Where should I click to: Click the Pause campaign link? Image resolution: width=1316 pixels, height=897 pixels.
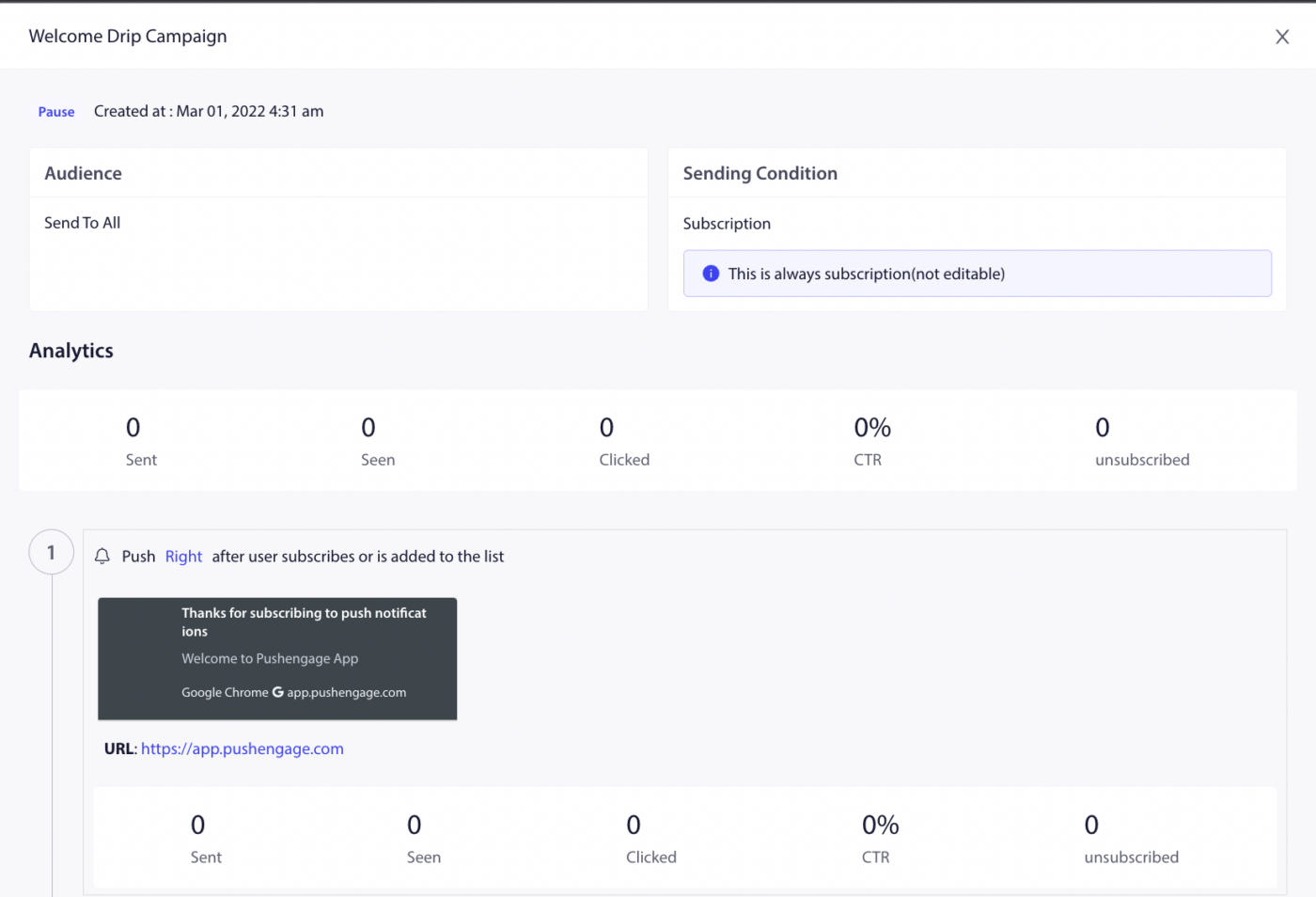point(56,112)
